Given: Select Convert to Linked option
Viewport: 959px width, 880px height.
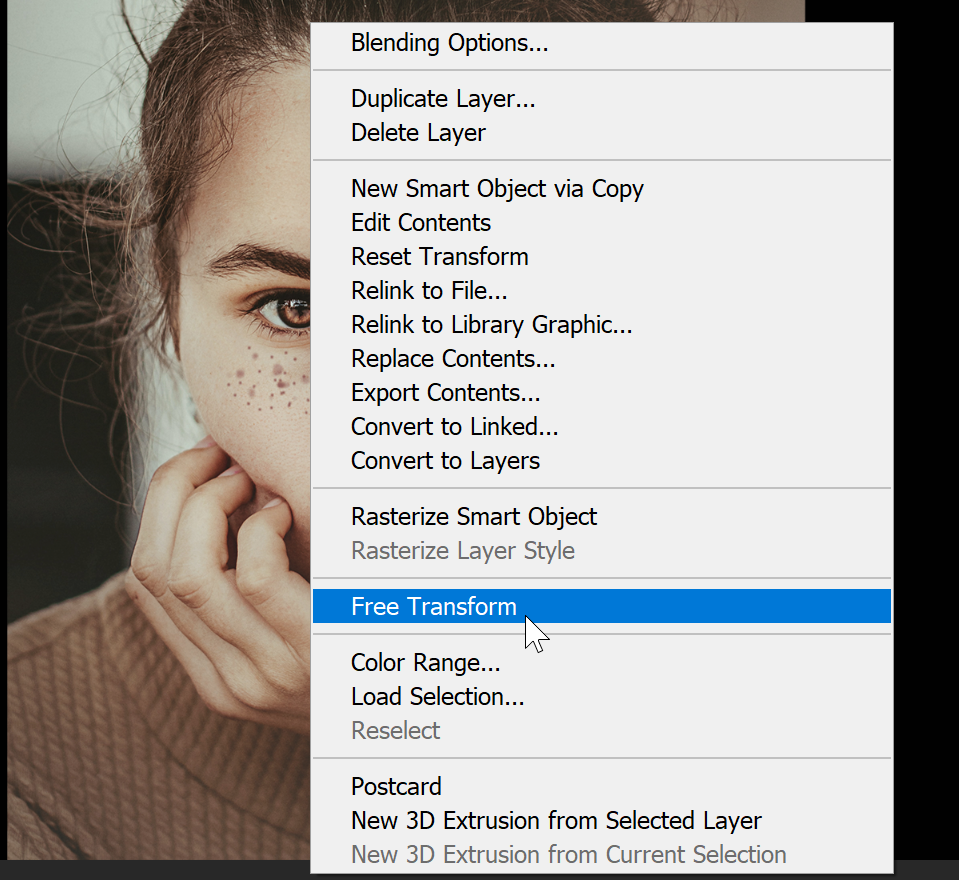Looking at the screenshot, I should pyautogui.click(x=602, y=427).
